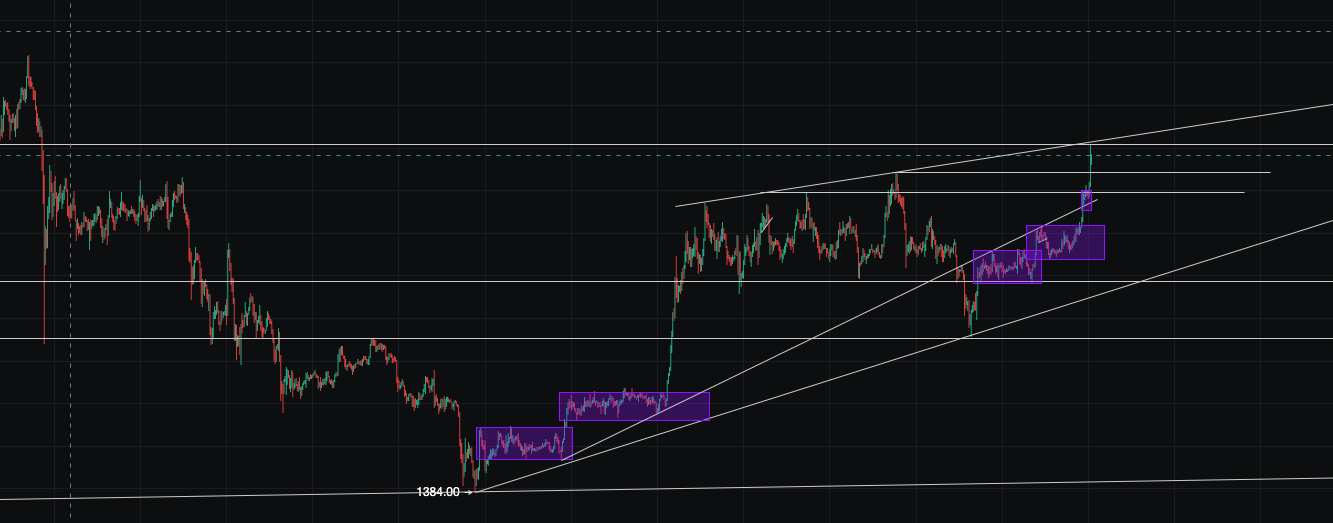Viewport: 1333px width, 523px height.
Task: Click the 1384.00 price label
Action: pos(438,492)
